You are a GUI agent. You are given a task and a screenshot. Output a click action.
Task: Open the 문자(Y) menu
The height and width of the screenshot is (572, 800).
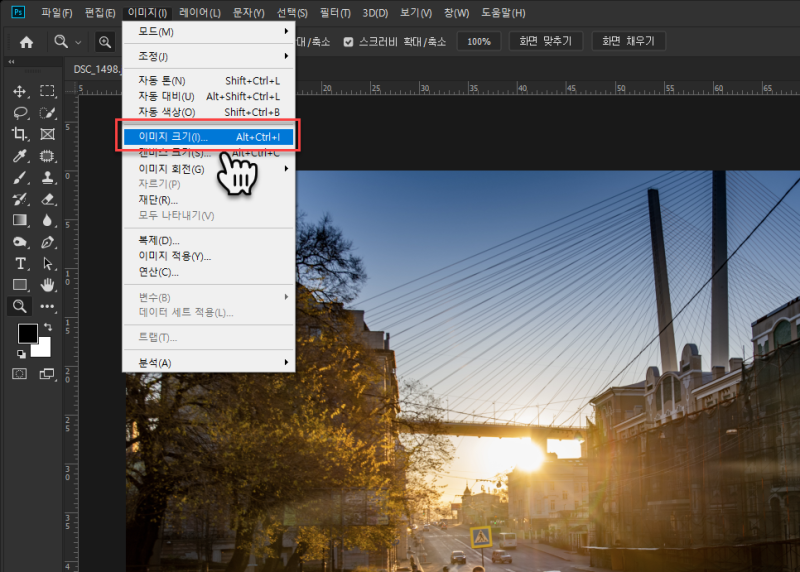pyautogui.click(x=248, y=13)
